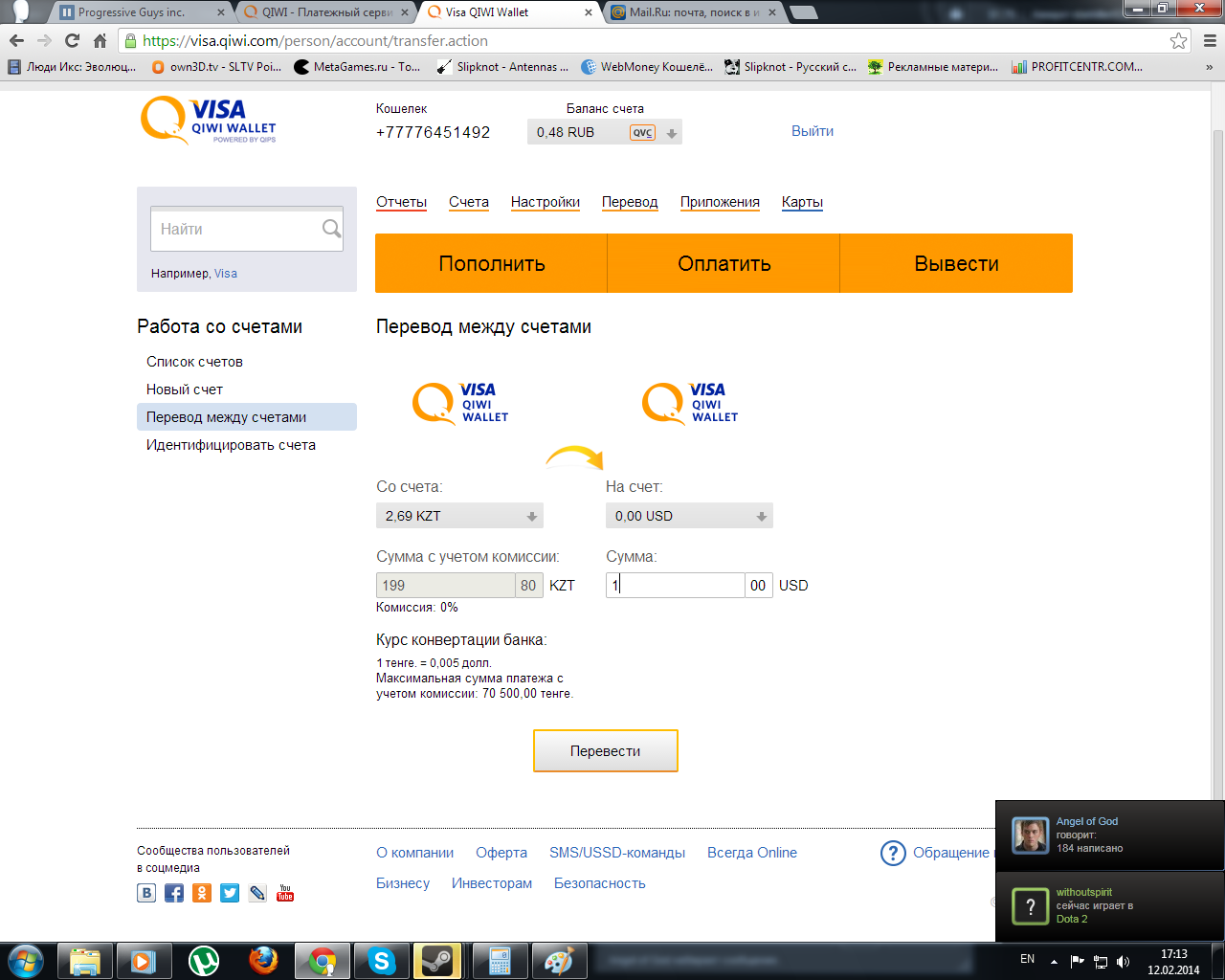1225x980 pixels.
Task: Click the Перевести button
Action: click(606, 751)
